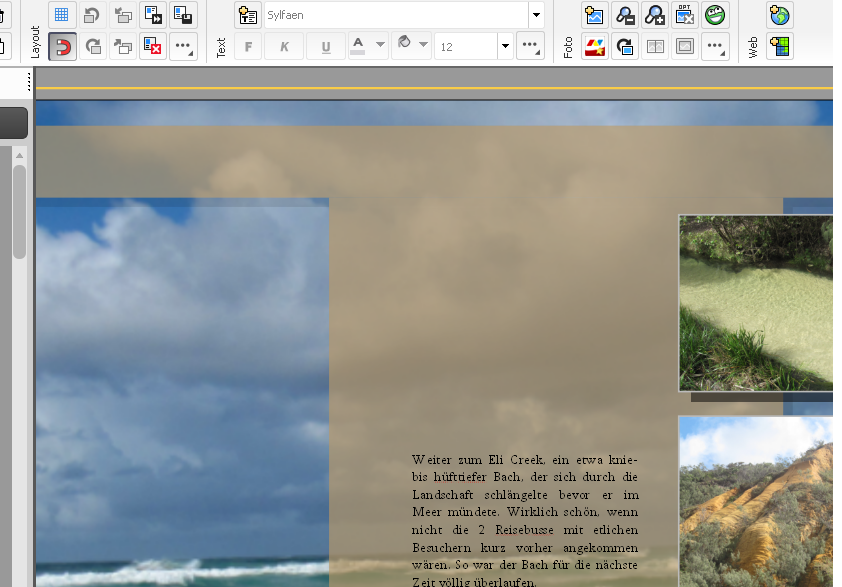This screenshot has width=842, height=587.
Task: Zoom into the photo with plus magnifier
Action: pyautogui.click(x=655, y=15)
